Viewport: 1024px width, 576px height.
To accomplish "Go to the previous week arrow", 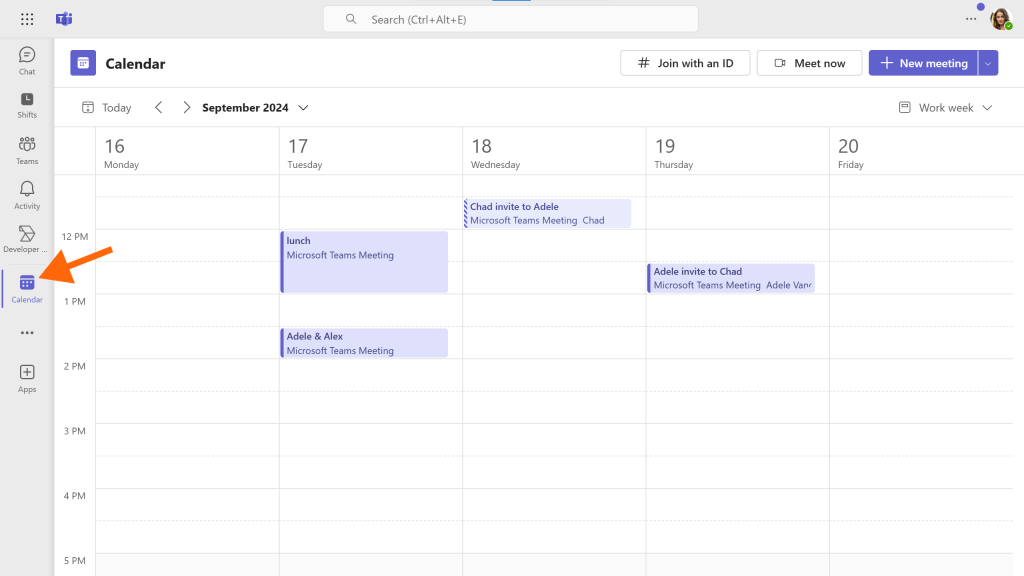I will point(159,108).
